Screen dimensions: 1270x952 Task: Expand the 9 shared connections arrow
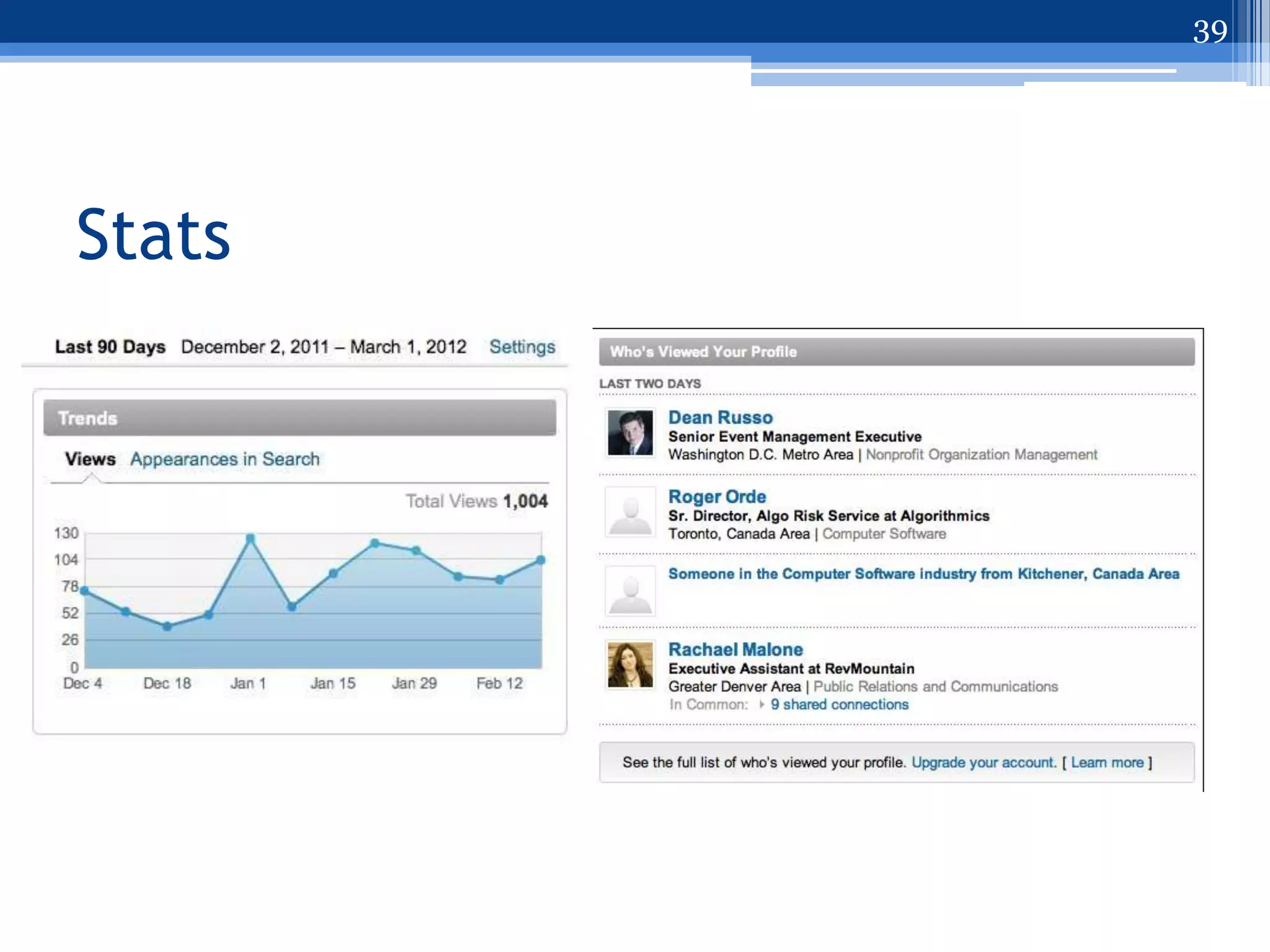761,704
